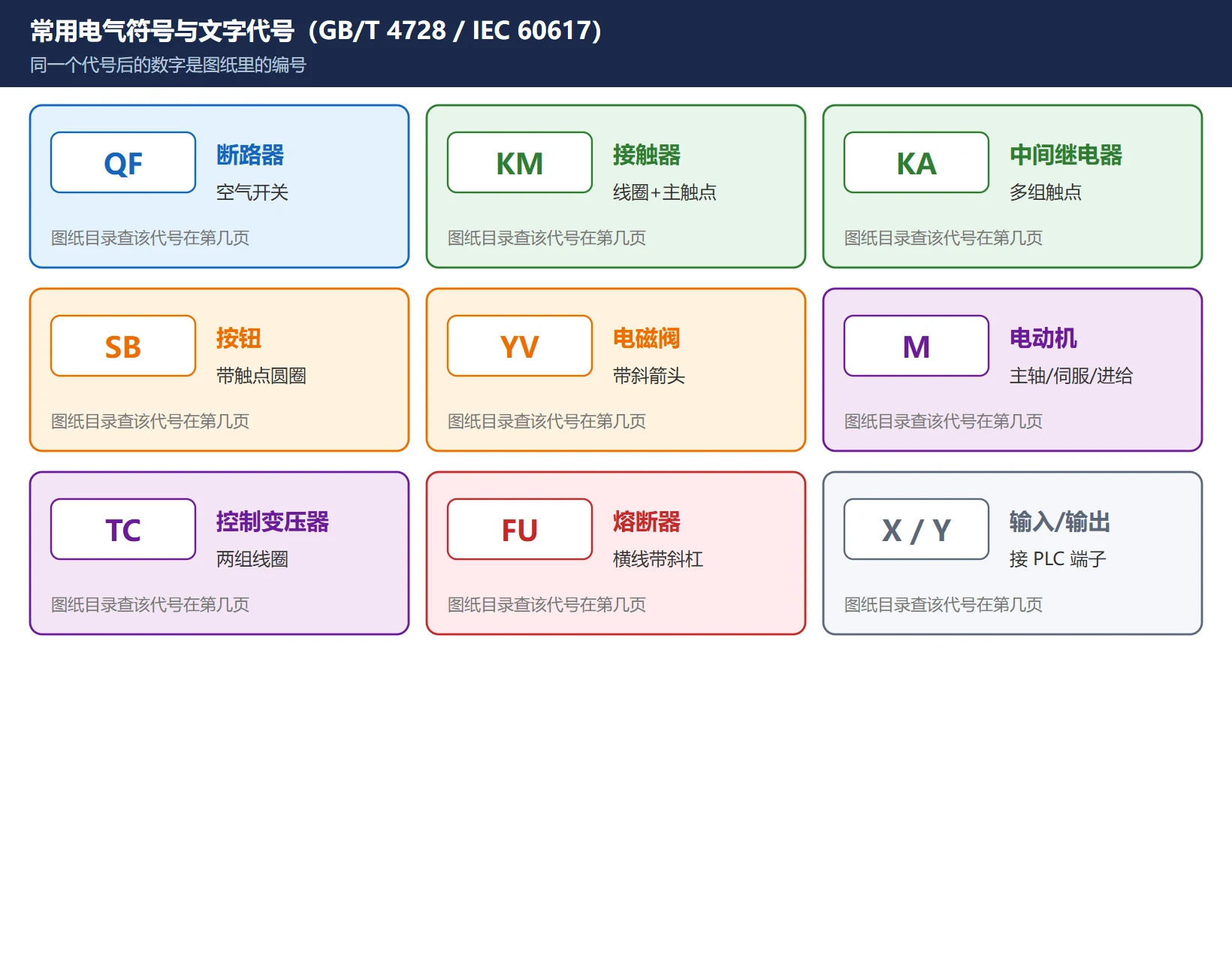Click the 接 PLC 端子 description
This screenshot has height=962, width=1232.
1058,559
